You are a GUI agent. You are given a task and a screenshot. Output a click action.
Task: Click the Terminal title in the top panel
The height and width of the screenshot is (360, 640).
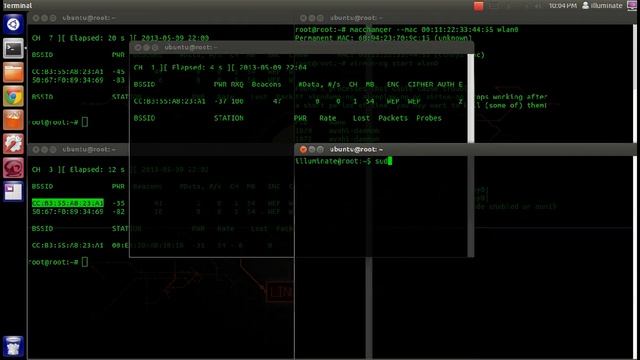[18, 5]
